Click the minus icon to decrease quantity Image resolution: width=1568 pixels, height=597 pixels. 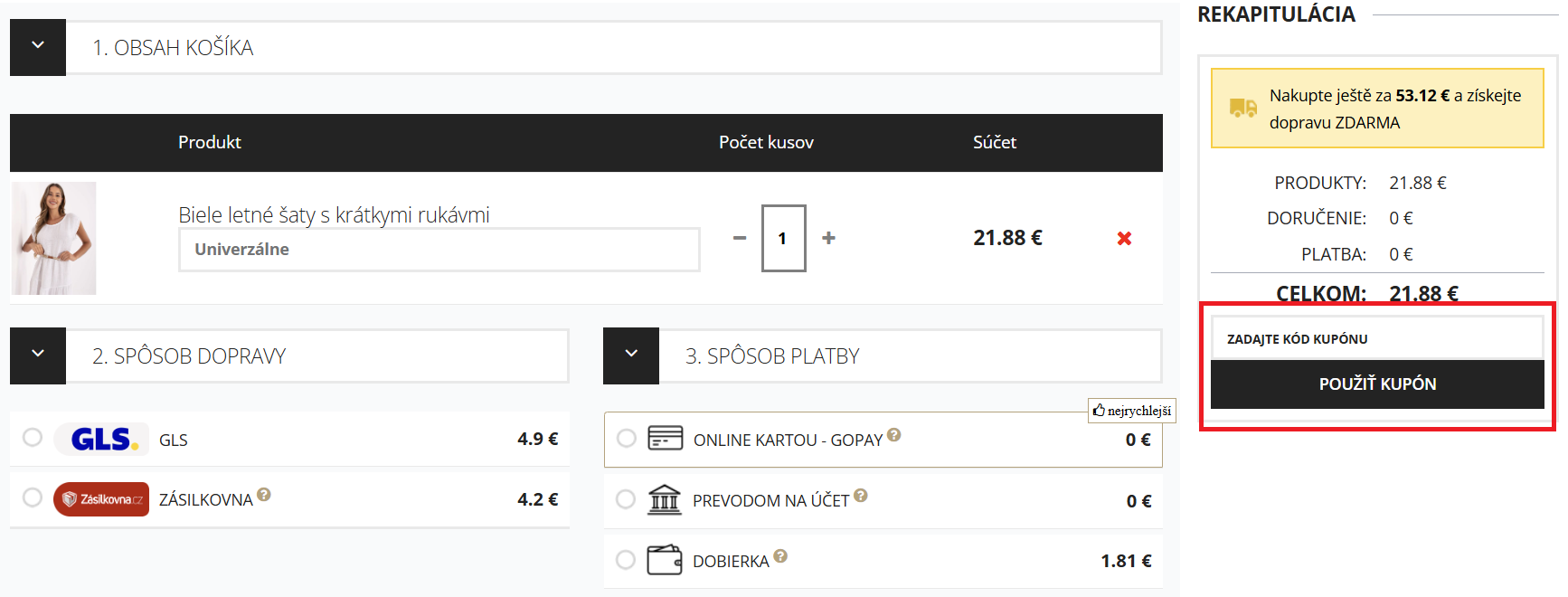(740, 238)
